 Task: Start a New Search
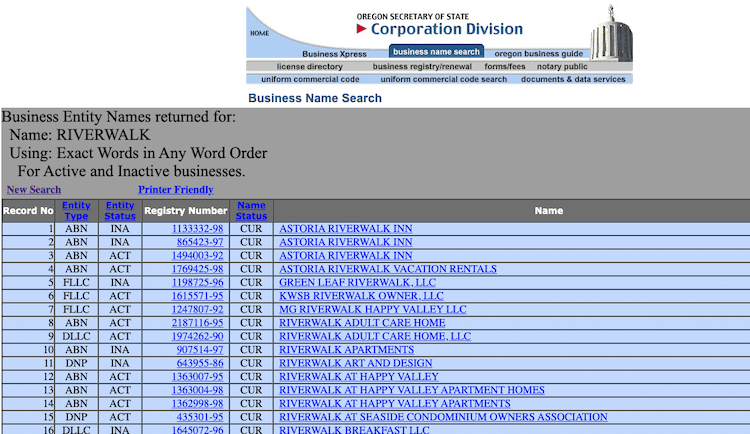pyautogui.click(x=34, y=189)
